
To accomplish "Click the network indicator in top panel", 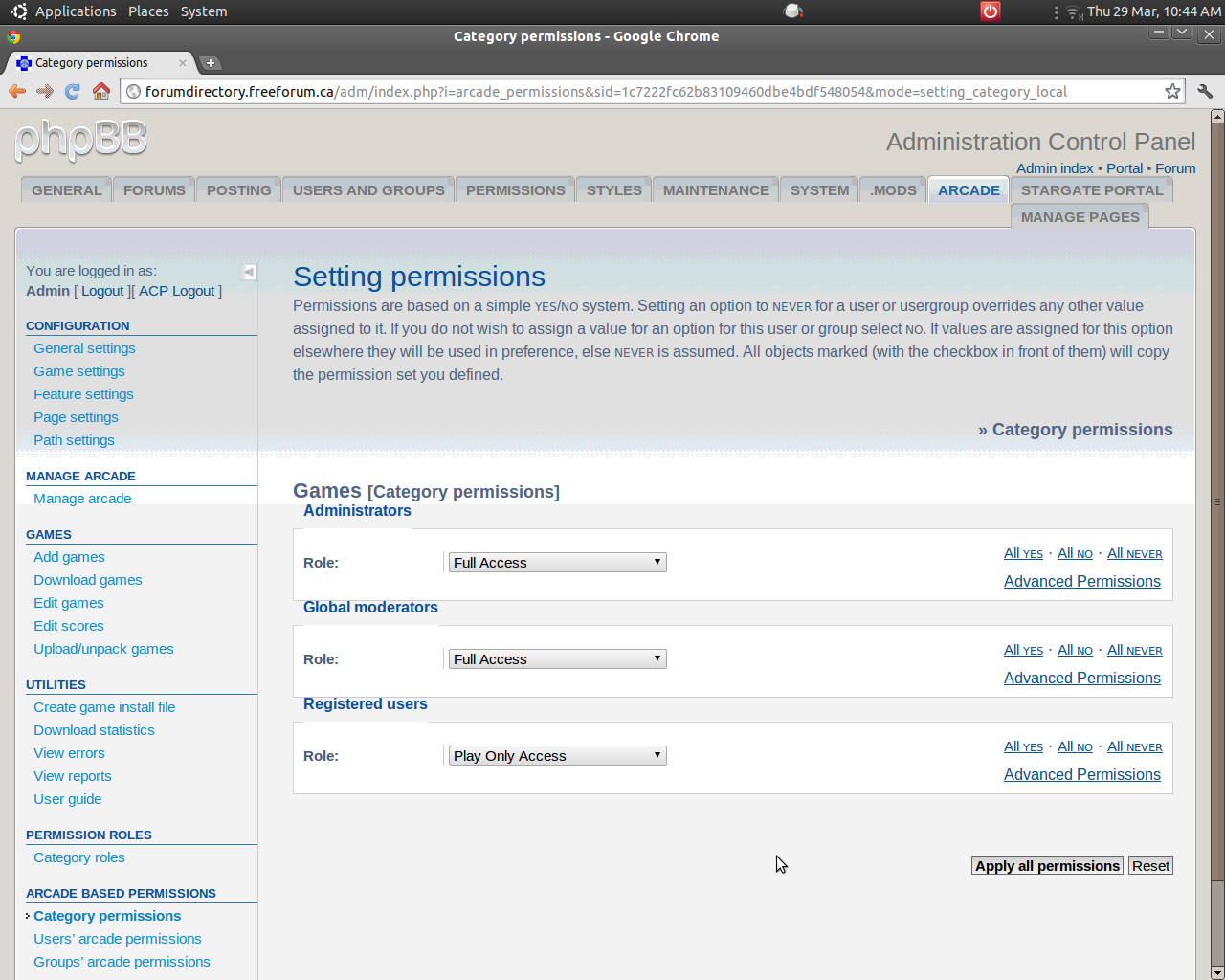I will pos(1074,12).
